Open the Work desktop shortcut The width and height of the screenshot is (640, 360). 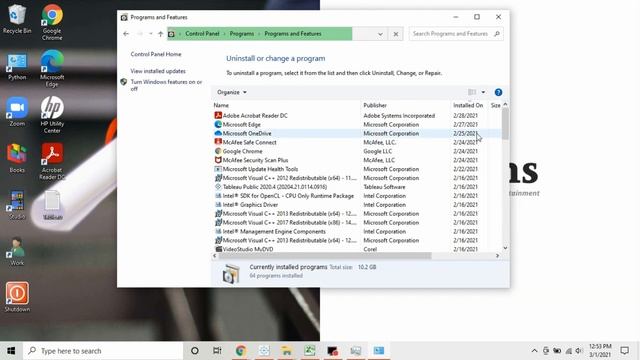click(17, 251)
